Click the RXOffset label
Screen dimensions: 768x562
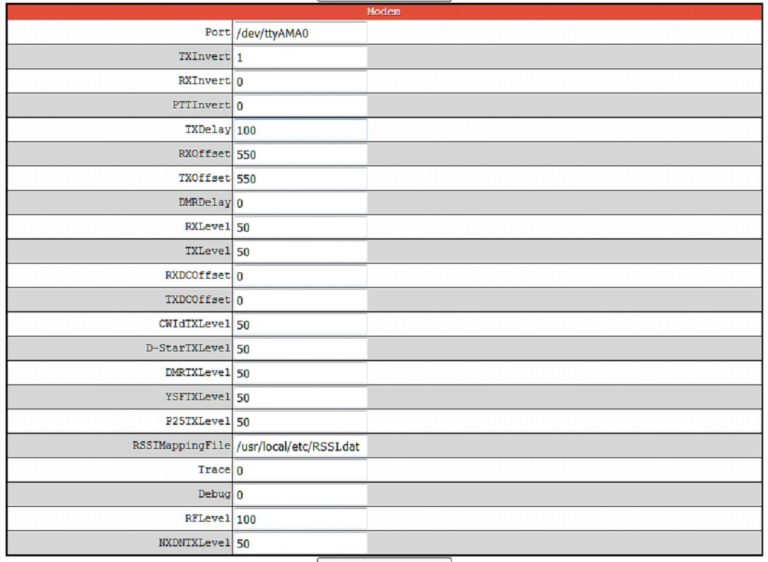click(204, 153)
